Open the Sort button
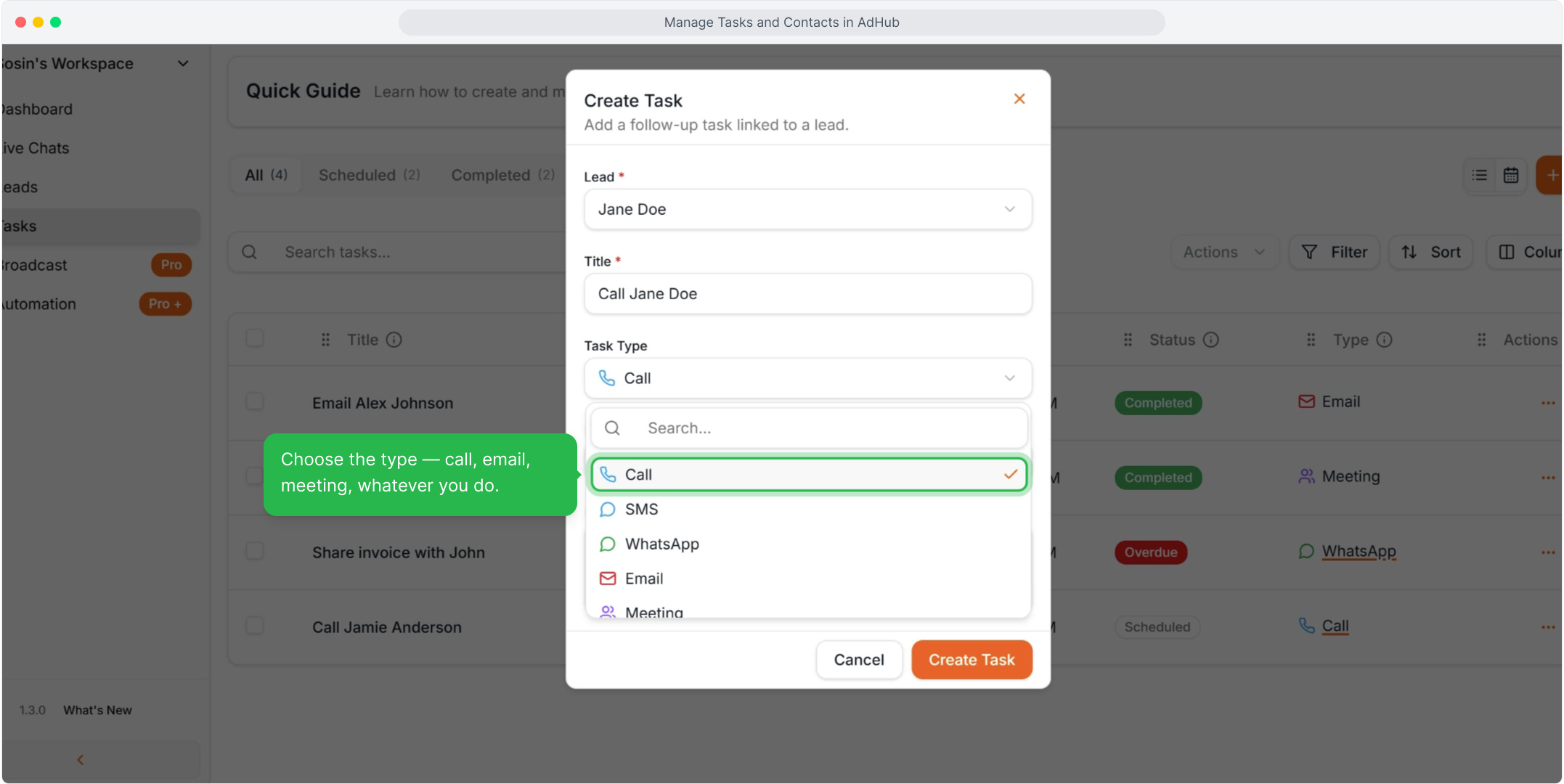 point(1430,252)
